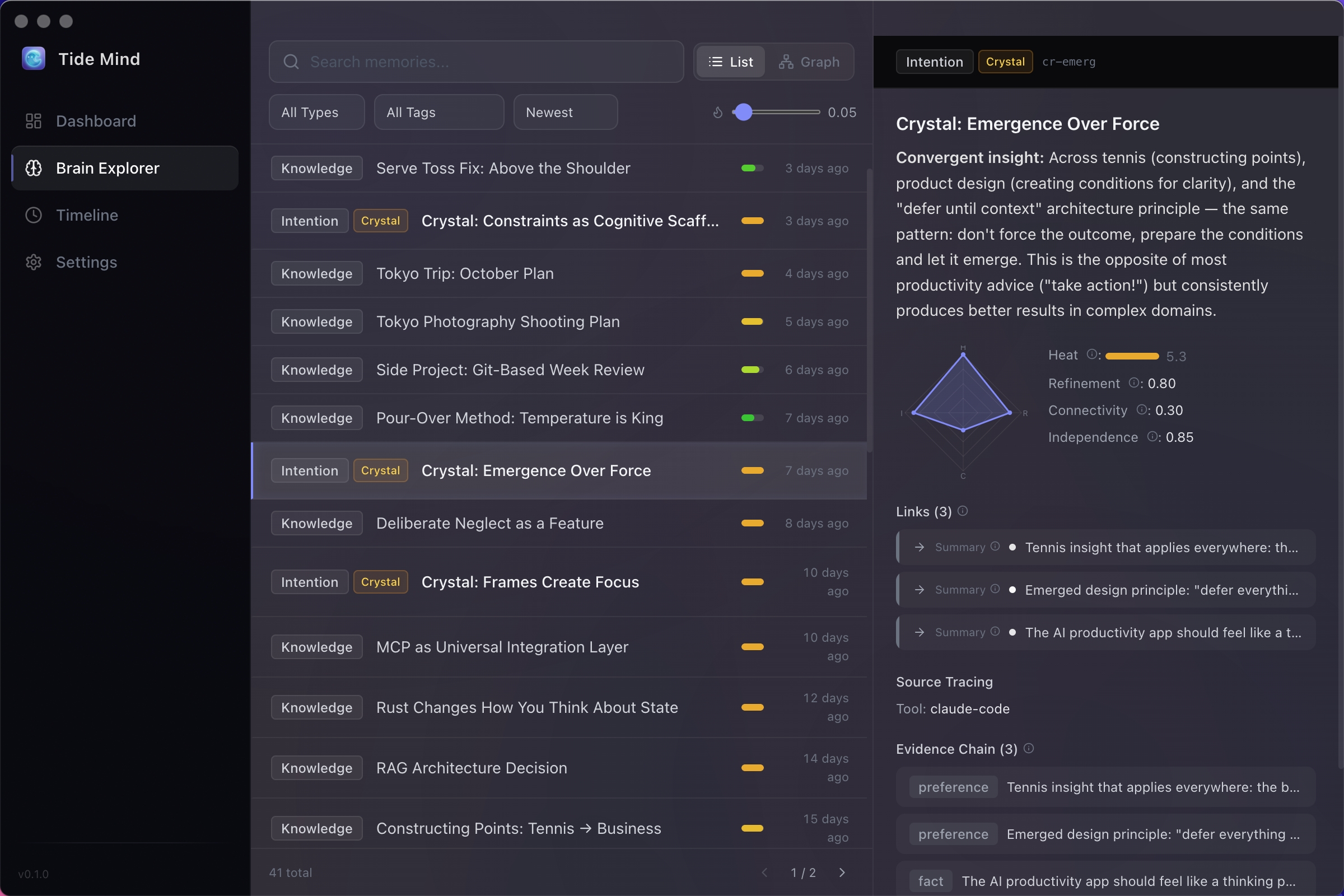Switch to the Timeline view
The image size is (1344, 896).
coord(87,215)
